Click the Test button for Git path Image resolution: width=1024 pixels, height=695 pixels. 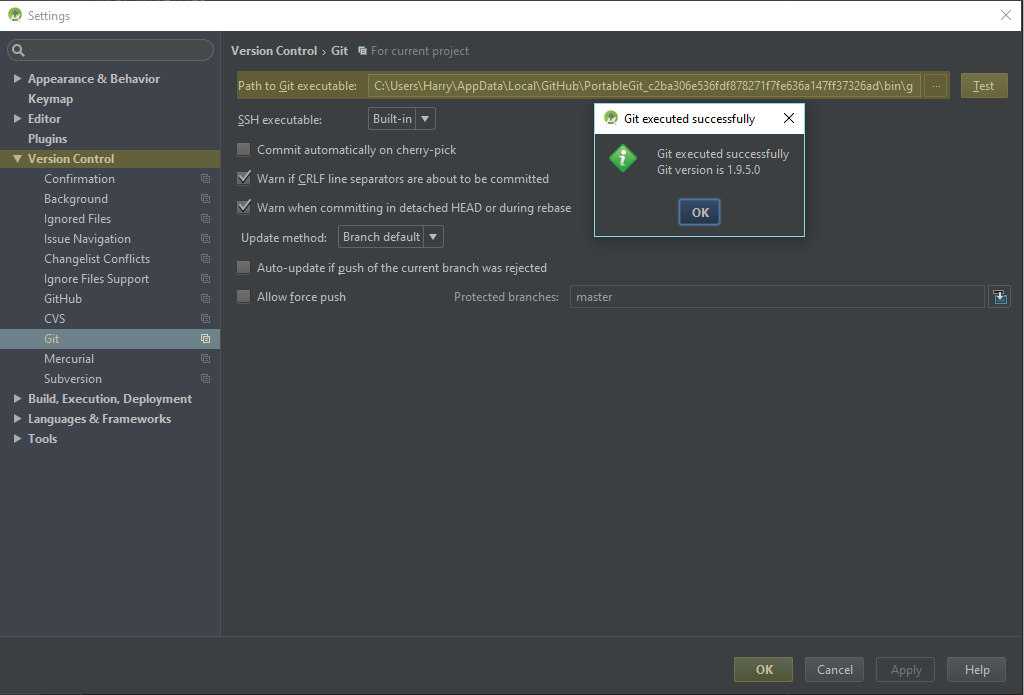984,86
